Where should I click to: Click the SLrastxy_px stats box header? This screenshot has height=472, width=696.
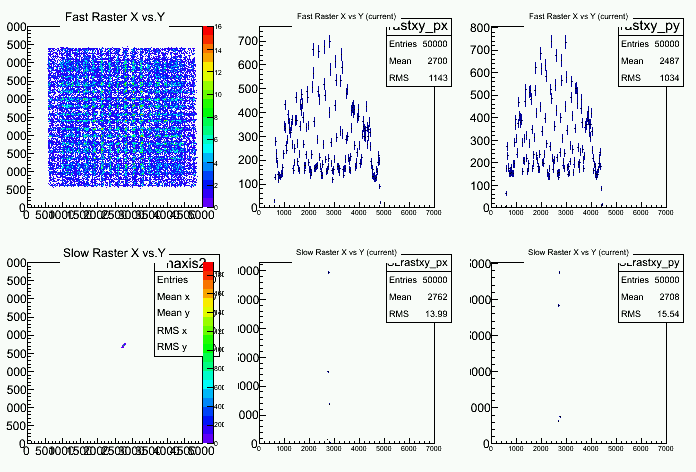pyautogui.click(x=419, y=263)
